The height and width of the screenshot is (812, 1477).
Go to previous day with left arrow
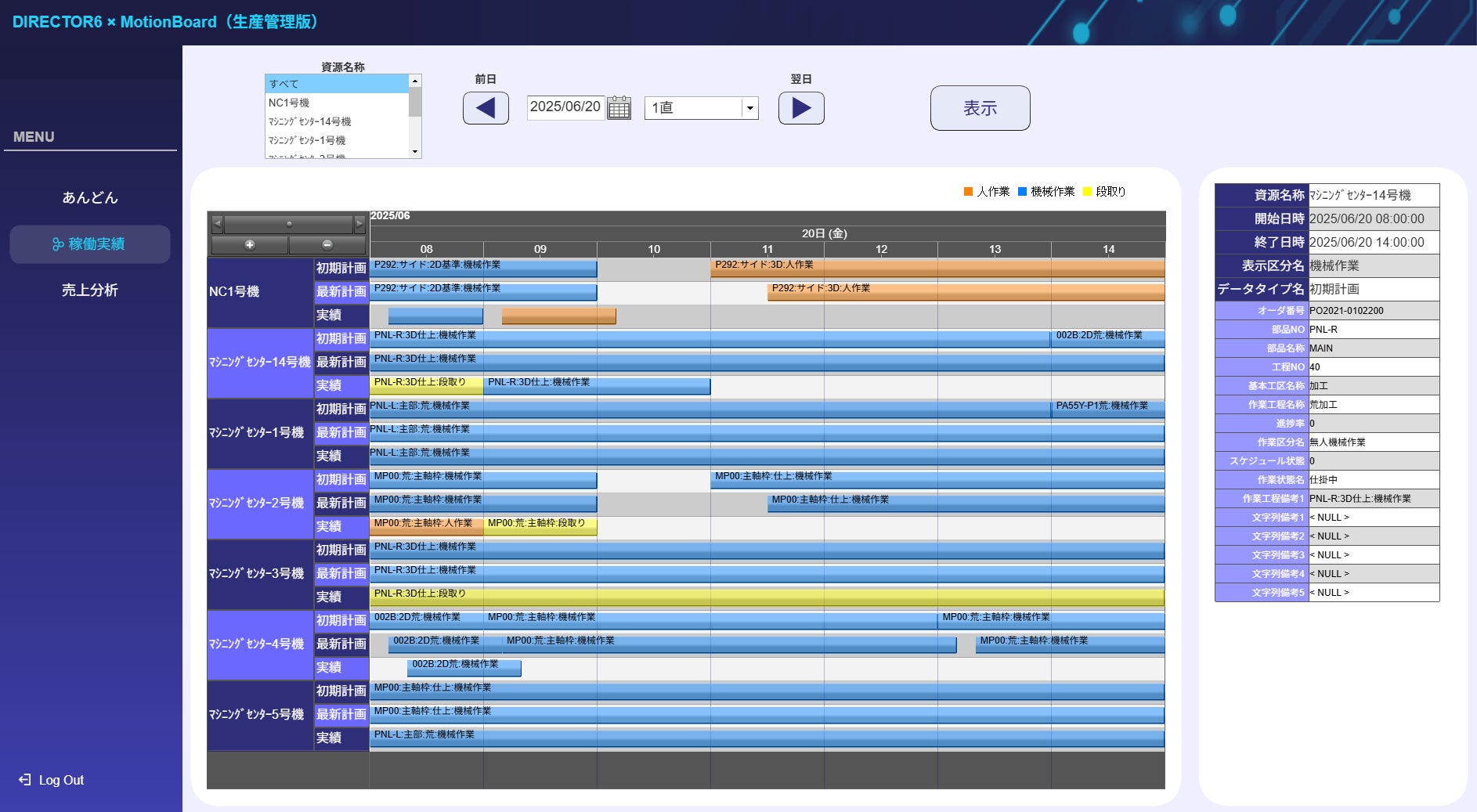(x=486, y=108)
